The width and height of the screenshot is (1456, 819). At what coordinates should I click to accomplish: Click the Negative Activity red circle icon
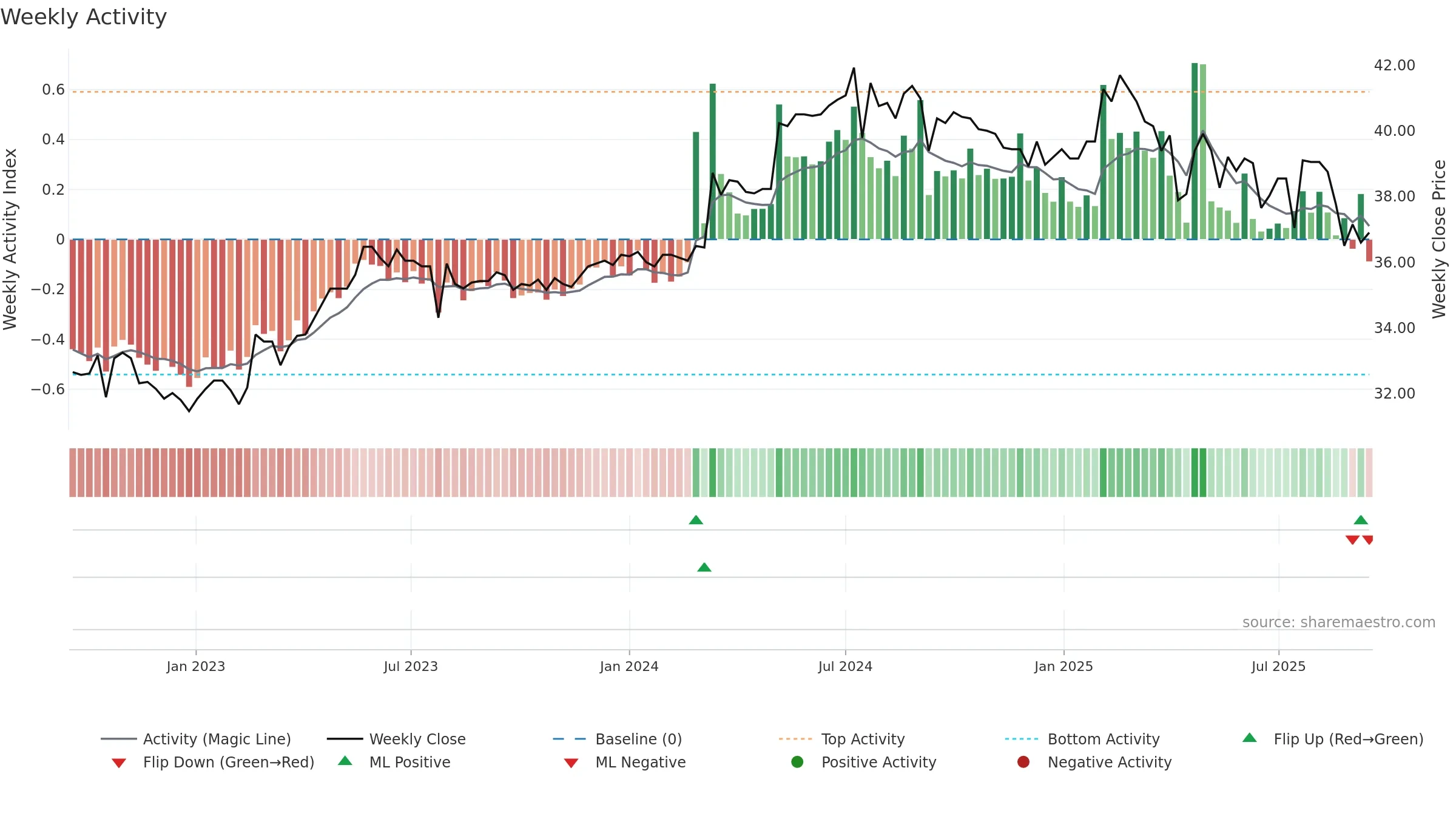[1023, 762]
